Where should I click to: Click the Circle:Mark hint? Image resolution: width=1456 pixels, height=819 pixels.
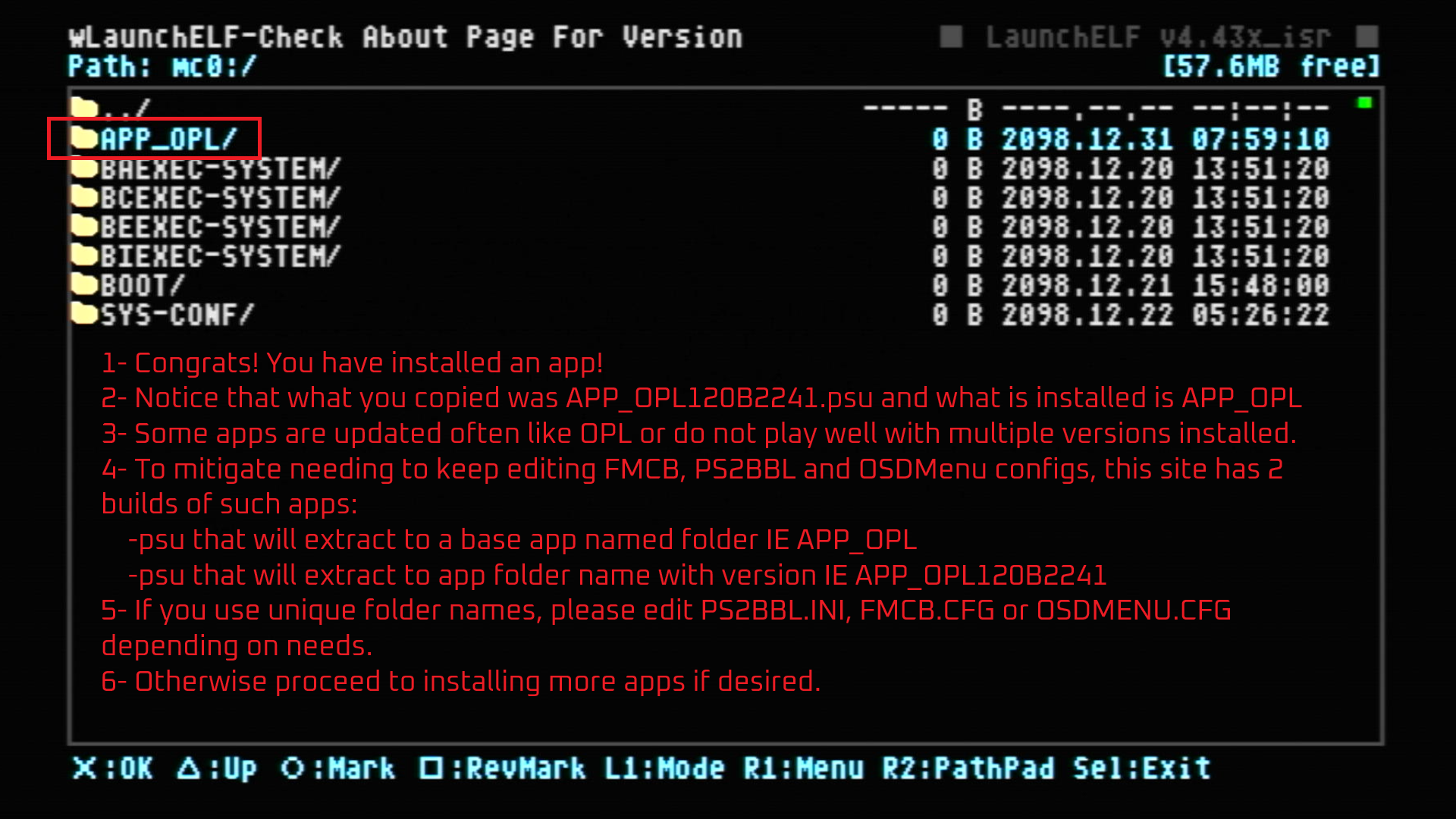point(337,768)
